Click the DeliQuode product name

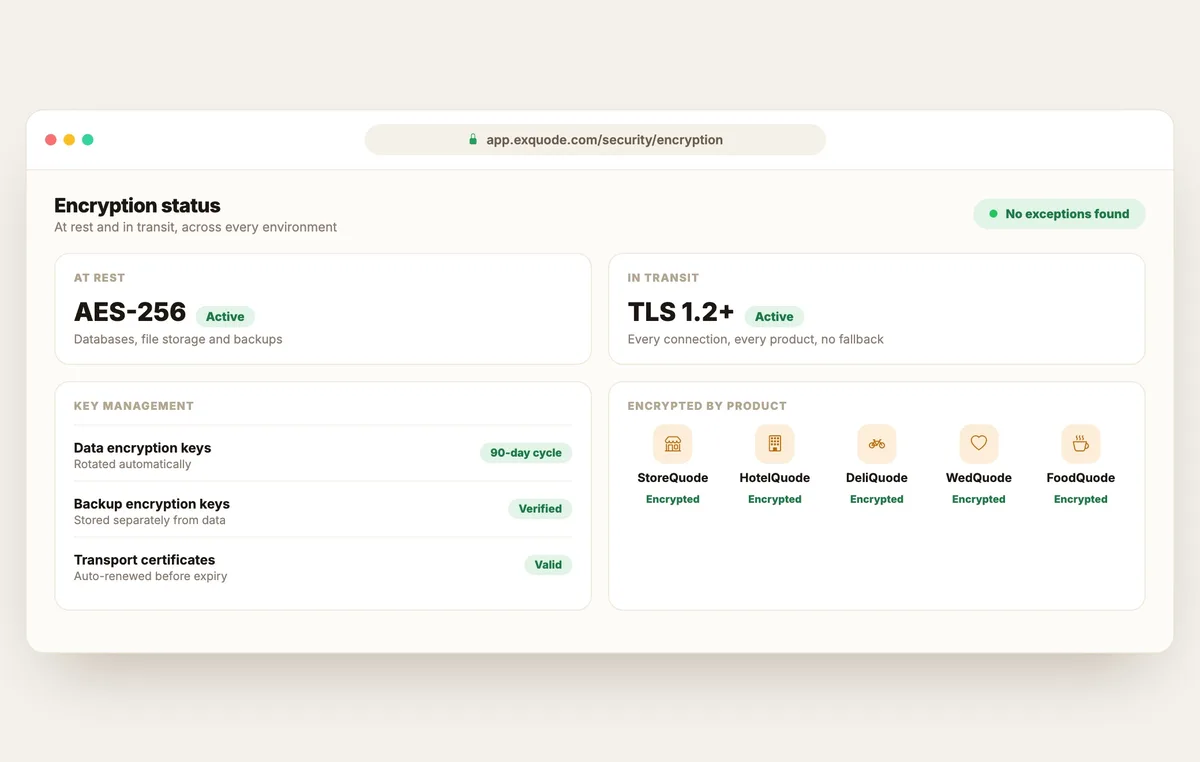pyautogui.click(x=877, y=478)
